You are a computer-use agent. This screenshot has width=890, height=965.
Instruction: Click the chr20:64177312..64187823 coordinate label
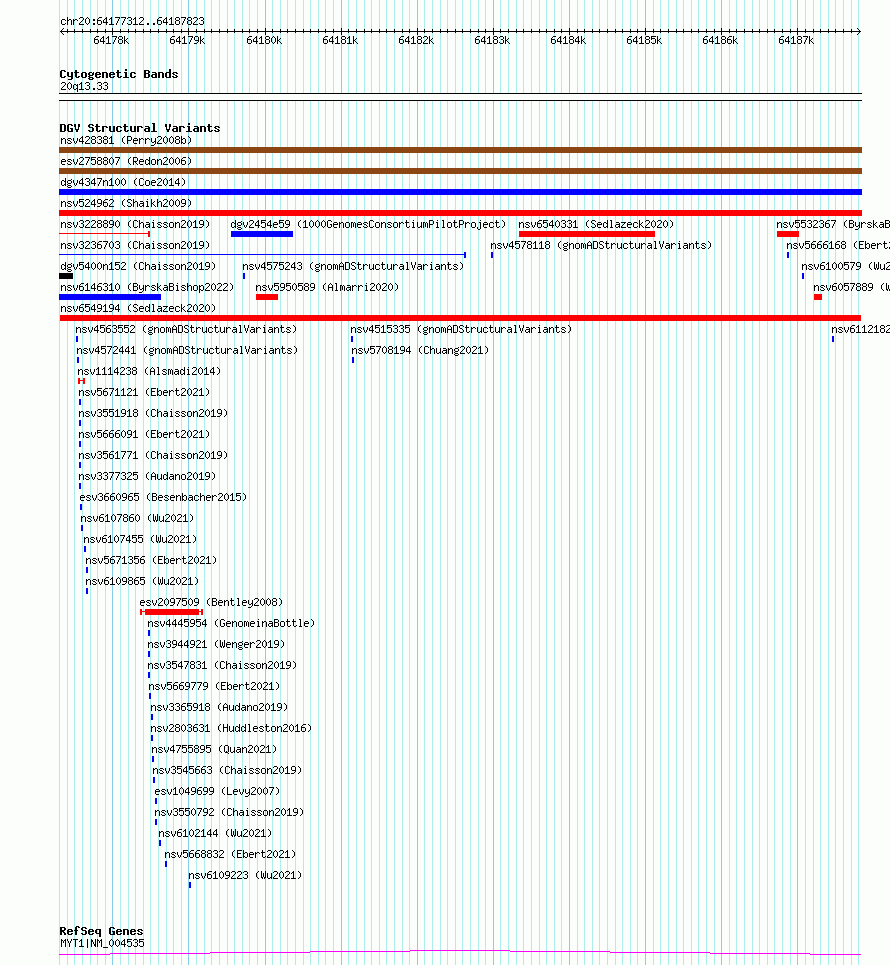(132, 21)
